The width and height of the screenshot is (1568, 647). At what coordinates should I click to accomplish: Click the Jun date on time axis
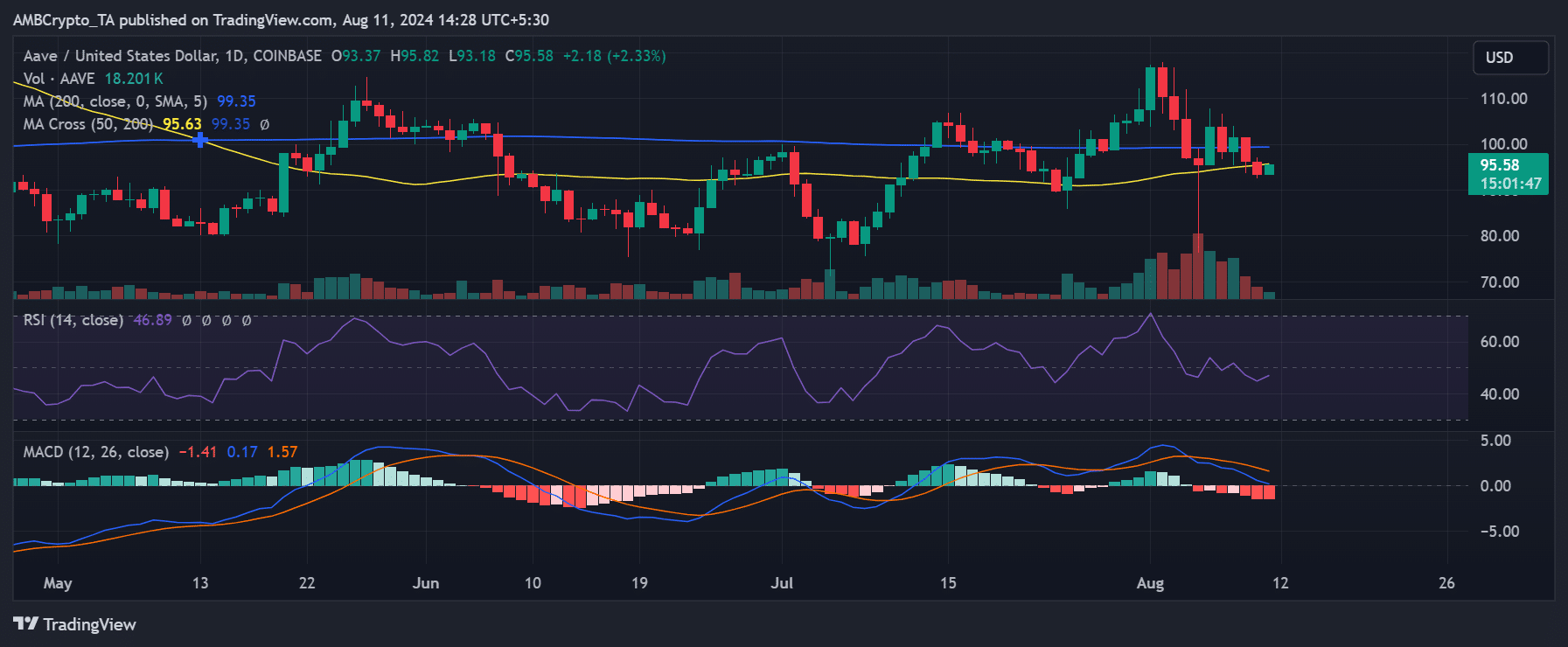pos(426,583)
